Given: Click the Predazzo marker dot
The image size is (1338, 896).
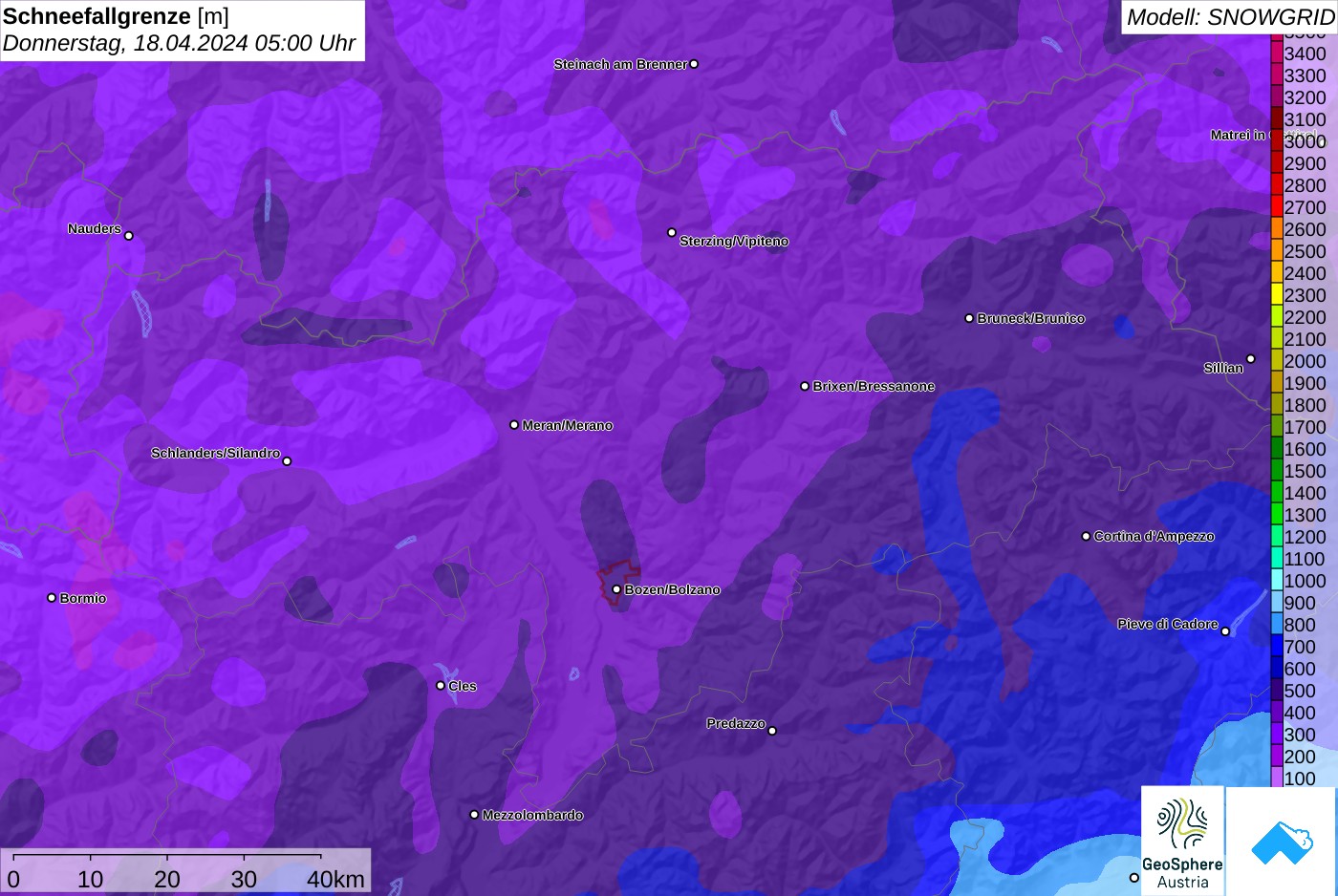Looking at the screenshot, I should pyautogui.click(x=772, y=731).
